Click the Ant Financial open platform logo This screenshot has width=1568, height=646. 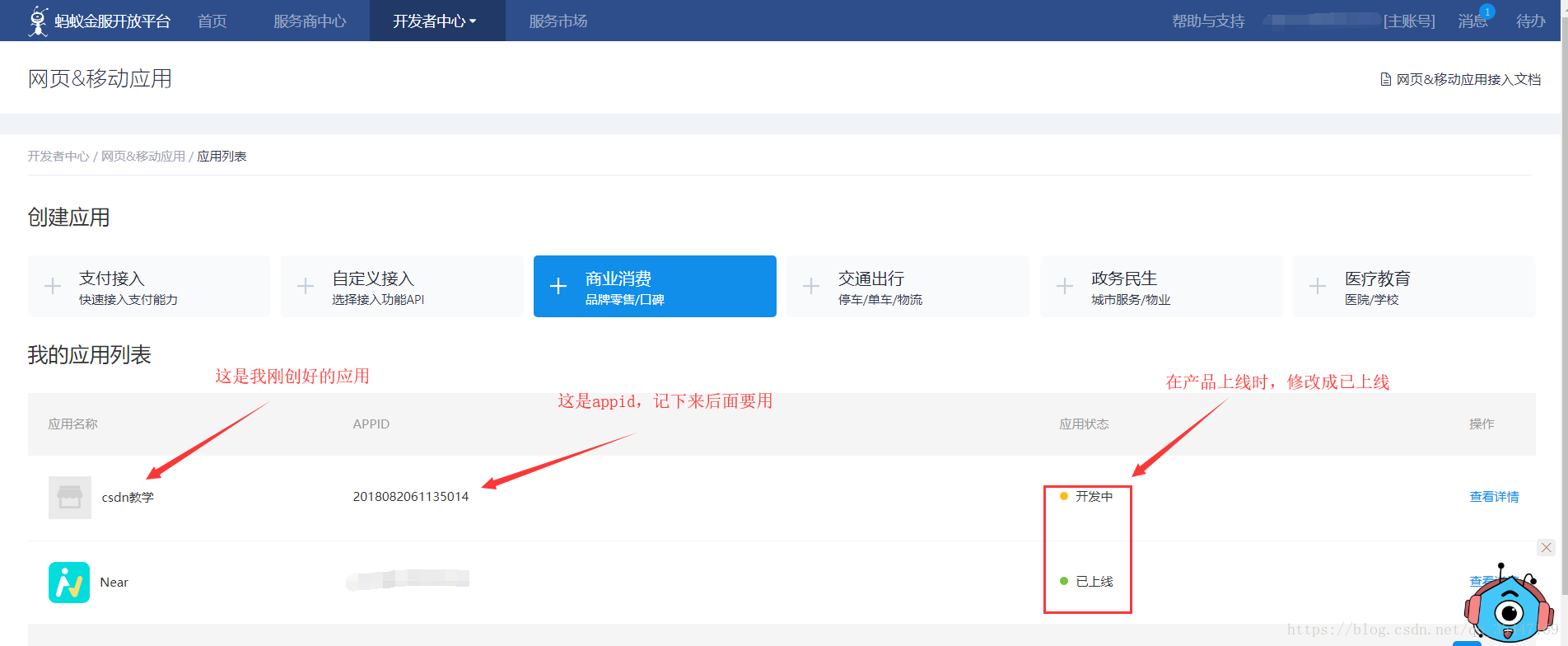(99, 21)
